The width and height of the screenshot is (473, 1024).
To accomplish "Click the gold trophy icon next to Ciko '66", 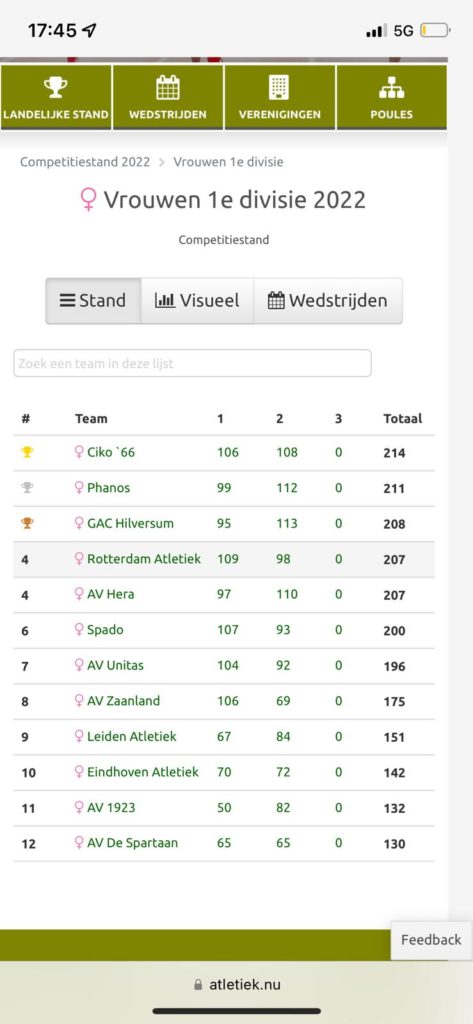I will pos(27,452).
